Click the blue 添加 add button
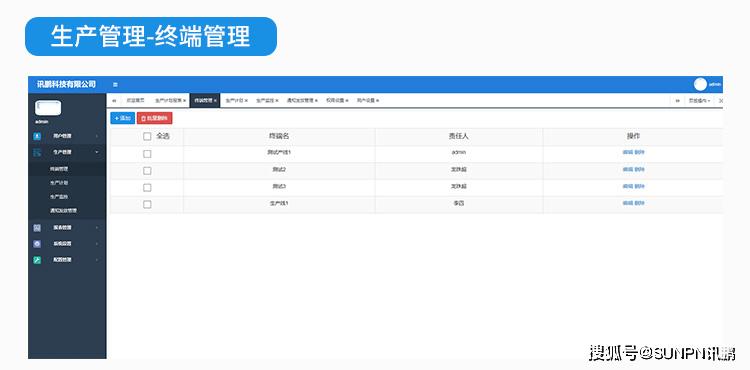Viewport: 750px width, 370px height. pos(122,118)
